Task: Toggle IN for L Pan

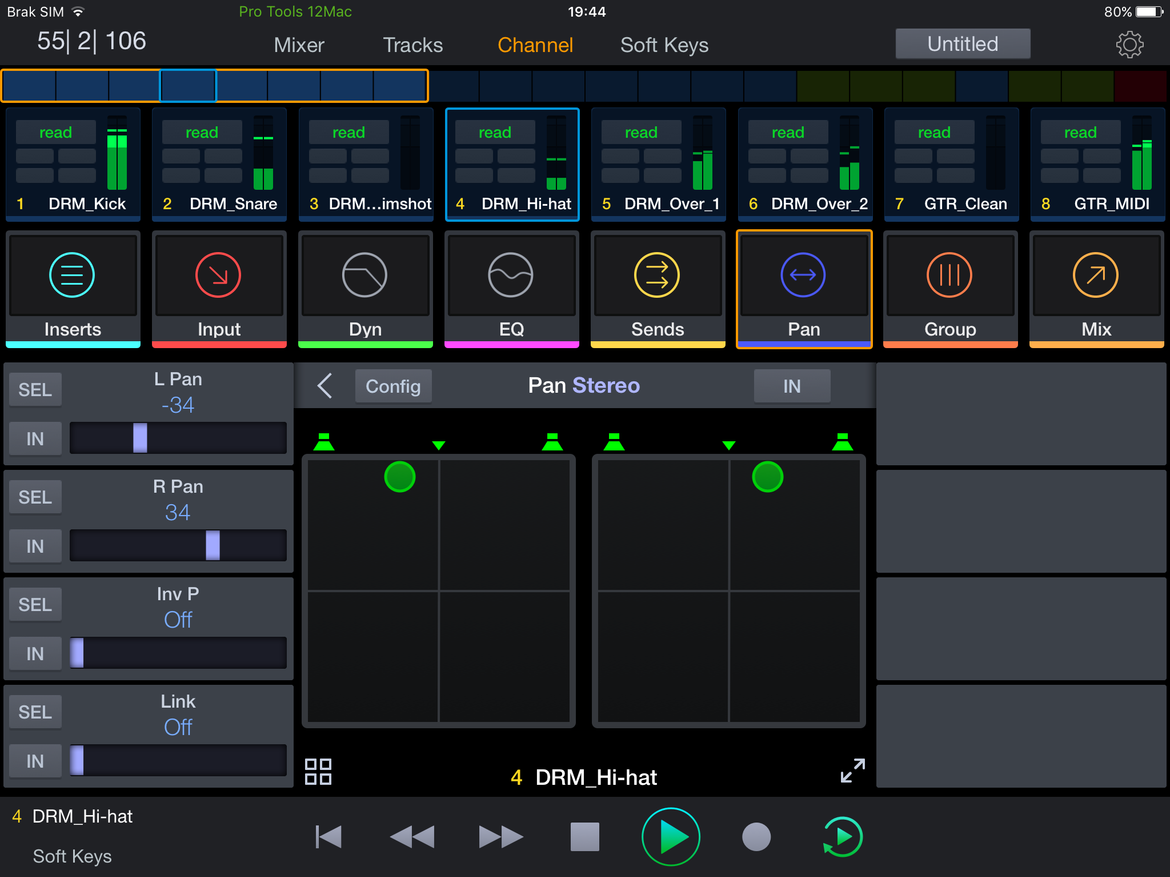Action: (x=35, y=439)
